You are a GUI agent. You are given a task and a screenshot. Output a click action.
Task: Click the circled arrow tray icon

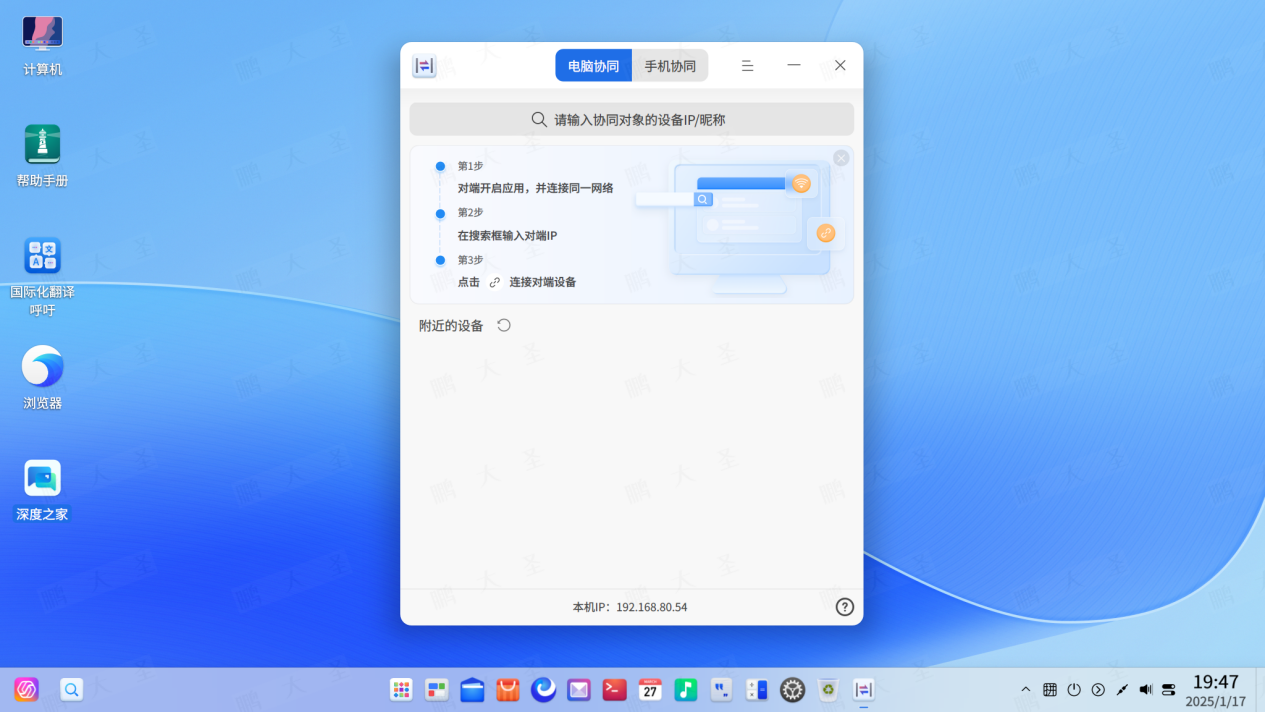pos(1098,689)
